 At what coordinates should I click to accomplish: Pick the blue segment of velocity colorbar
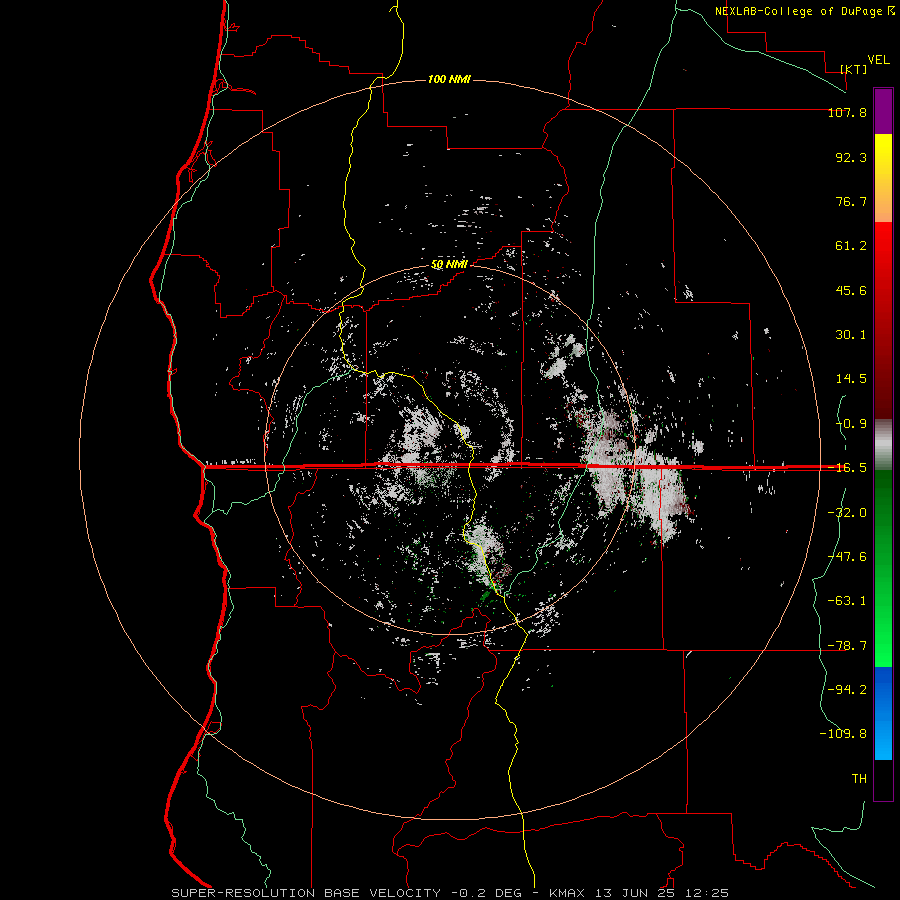883,713
